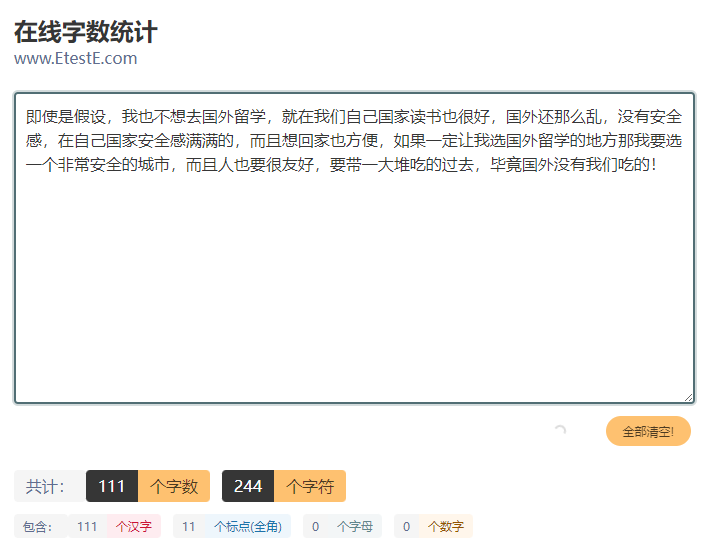Click the loading spinner beside the clear button
This screenshot has width=709, height=546.
pyautogui.click(x=560, y=430)
